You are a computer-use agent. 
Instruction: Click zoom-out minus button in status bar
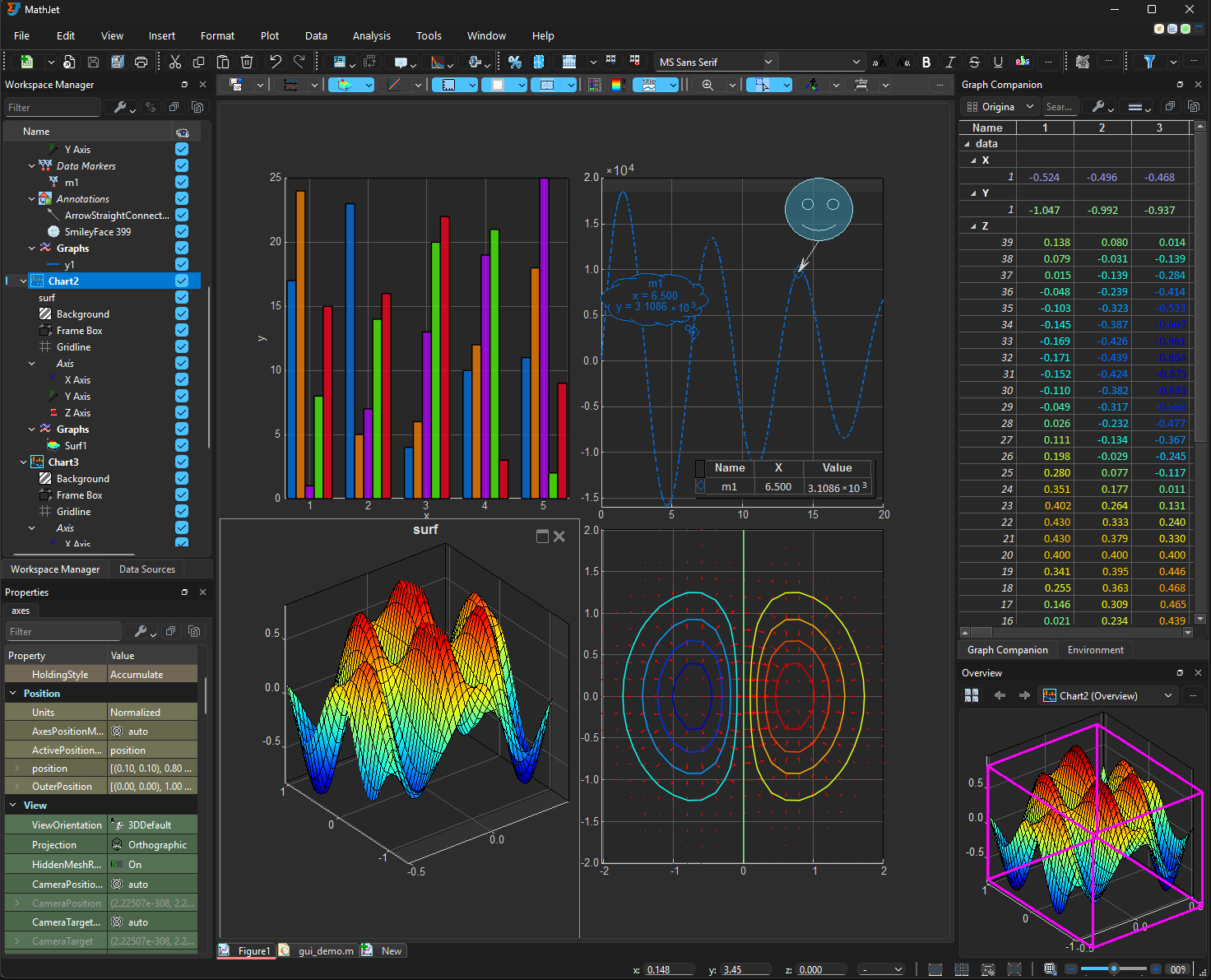1071,969
